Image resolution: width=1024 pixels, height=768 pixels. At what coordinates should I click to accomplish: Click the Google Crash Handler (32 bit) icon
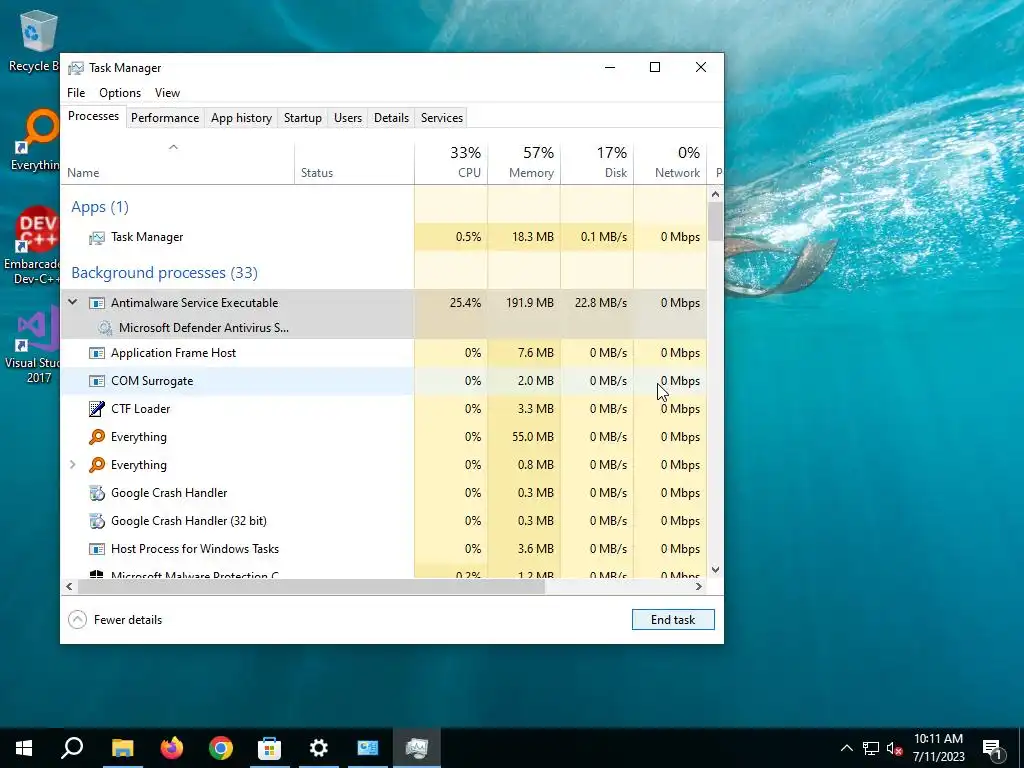pyautogui.click(x=97, y=521)
